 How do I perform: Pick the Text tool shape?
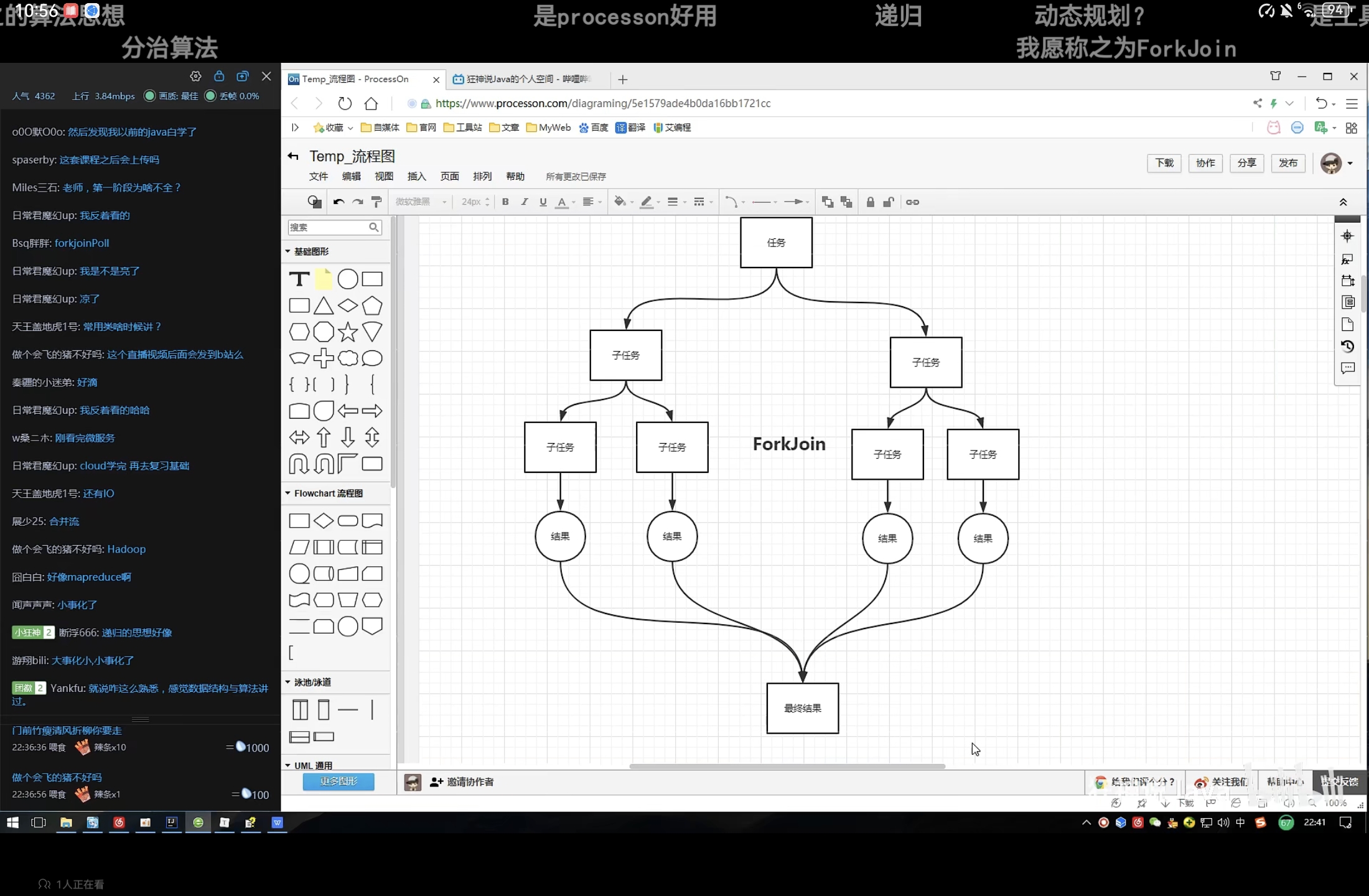coord(299,279)
